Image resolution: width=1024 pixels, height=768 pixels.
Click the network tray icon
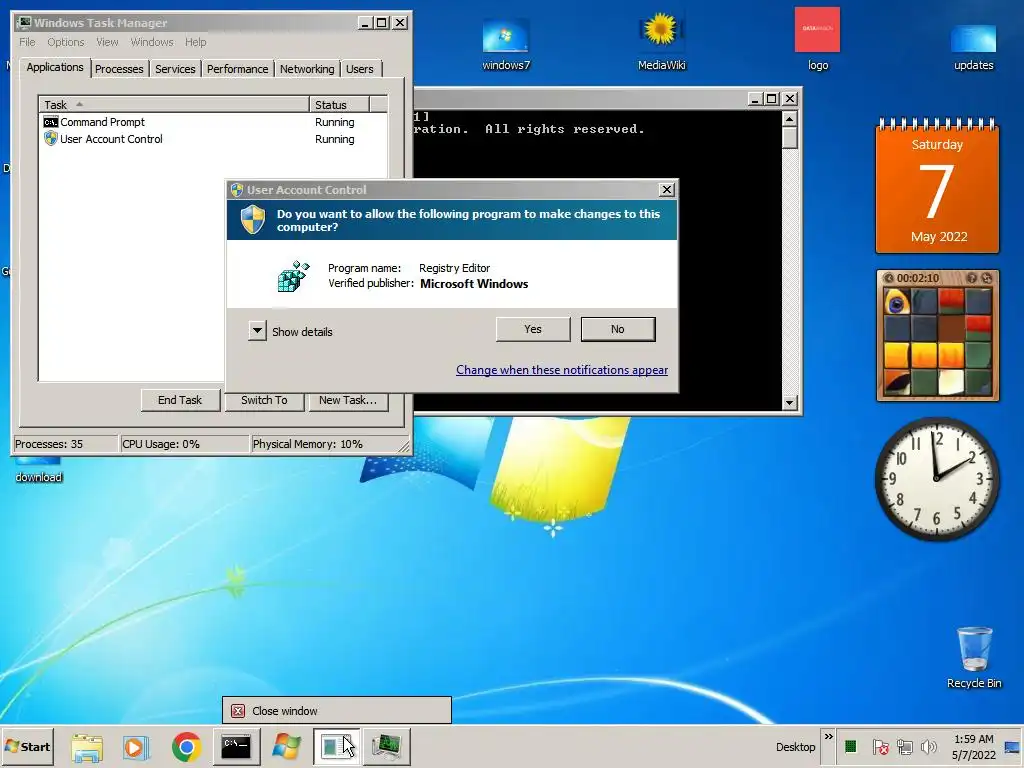[904, 746]
